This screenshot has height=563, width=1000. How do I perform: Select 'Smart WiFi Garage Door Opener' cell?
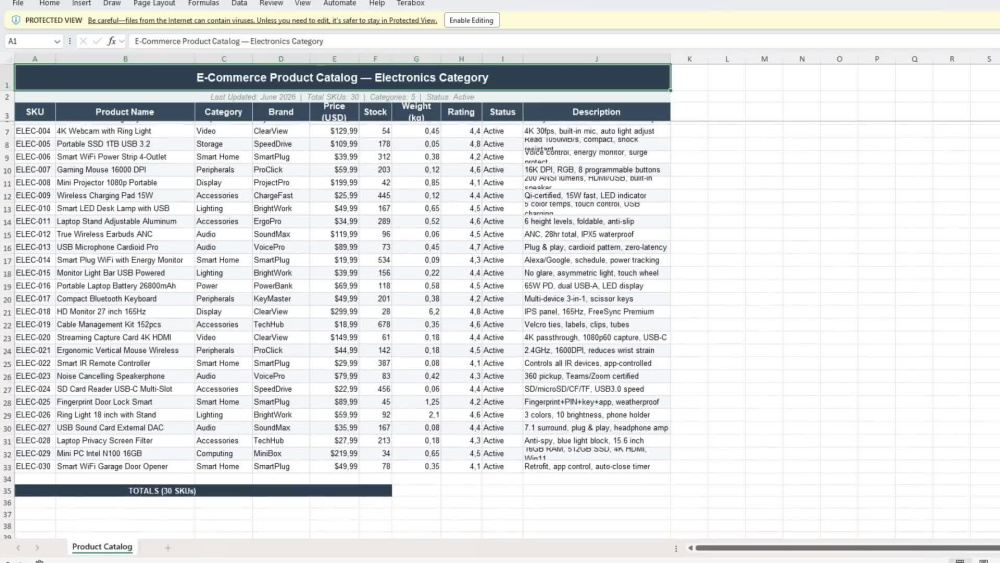125,467
